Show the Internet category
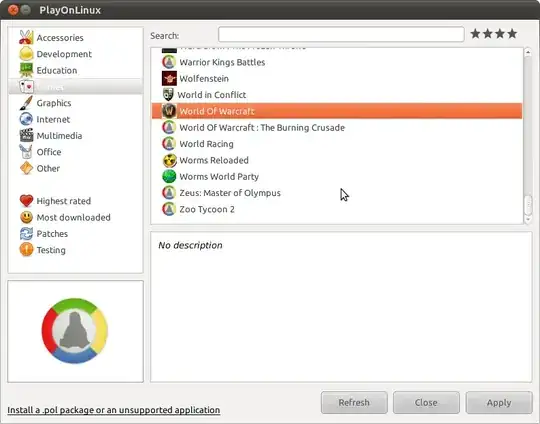 (x=53, y=119)
